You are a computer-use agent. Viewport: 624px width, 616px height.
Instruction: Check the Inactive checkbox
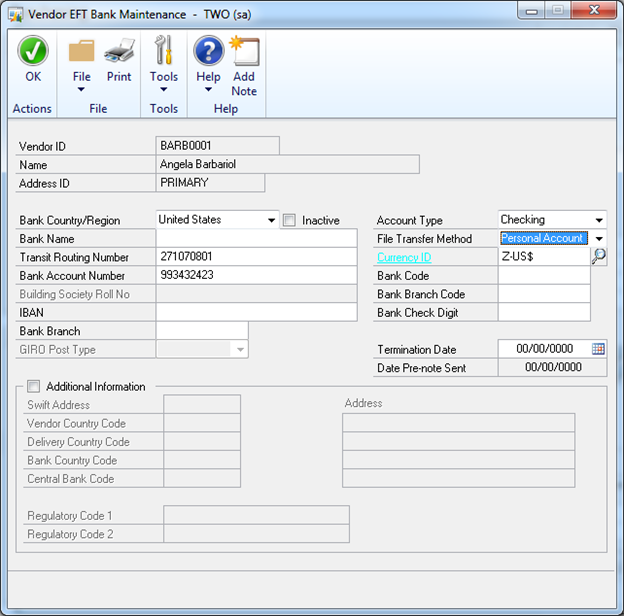(x=290, y=221)
